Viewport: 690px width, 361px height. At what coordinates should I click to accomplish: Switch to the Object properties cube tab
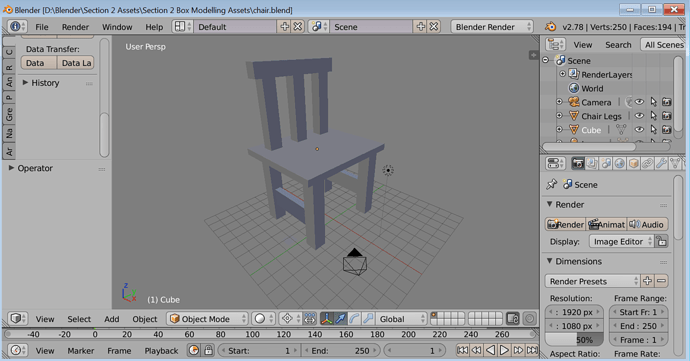point(634,164)
